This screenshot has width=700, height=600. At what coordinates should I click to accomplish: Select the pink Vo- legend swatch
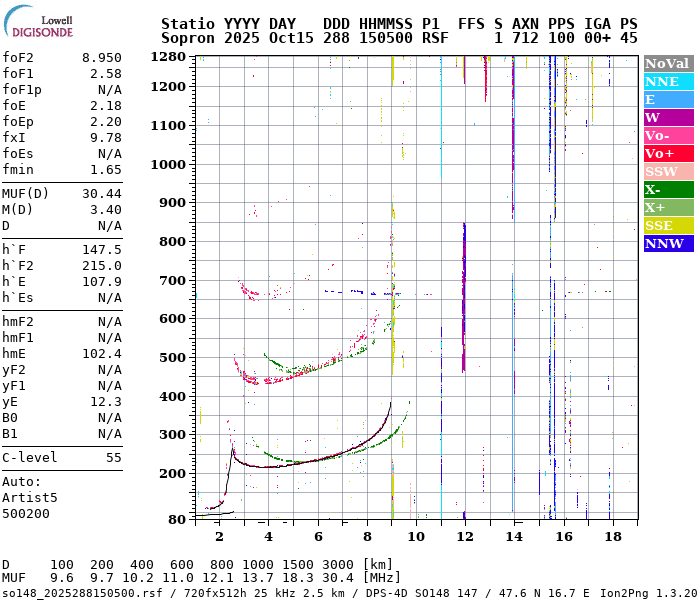point(667,135)
